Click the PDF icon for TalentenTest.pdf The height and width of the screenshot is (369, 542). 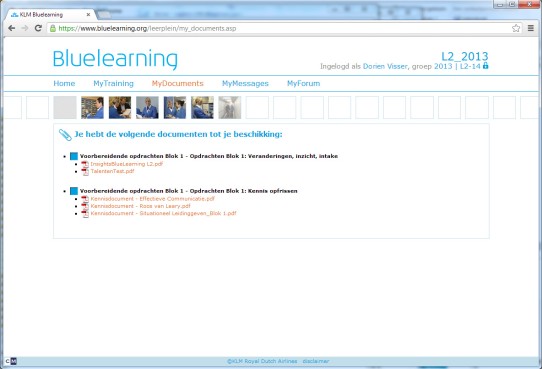pos(85,171)
